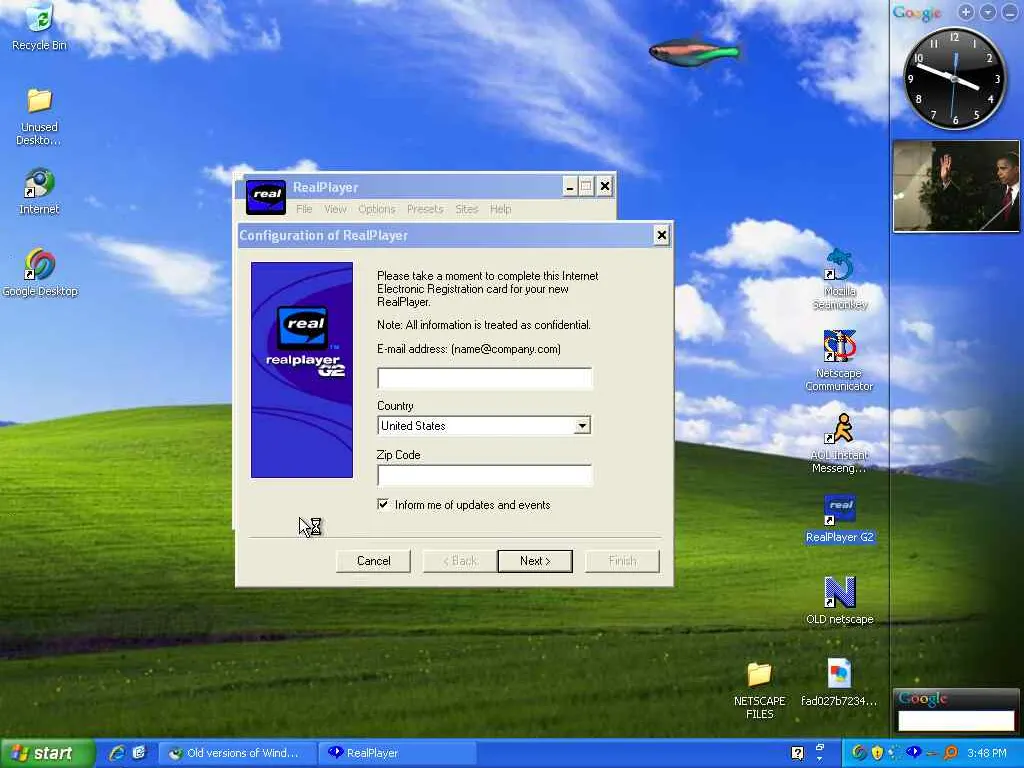This screenshot has height=768, width=1024.
Task: Open the Sites menu in RealPlayer window
Action: pos(466,209)
